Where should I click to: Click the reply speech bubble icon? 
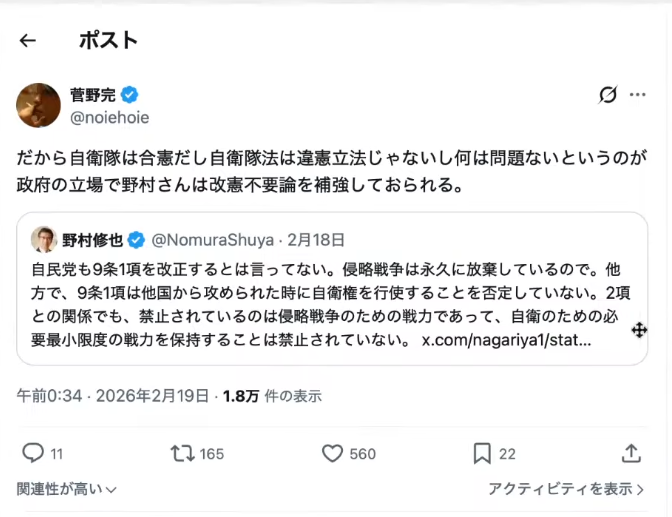33,453
